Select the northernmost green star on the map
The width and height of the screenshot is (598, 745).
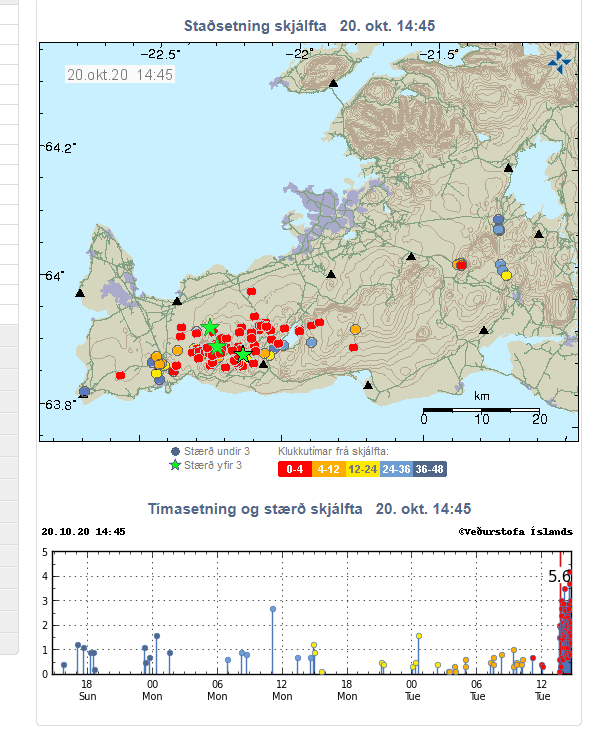(x=209, y=327)
